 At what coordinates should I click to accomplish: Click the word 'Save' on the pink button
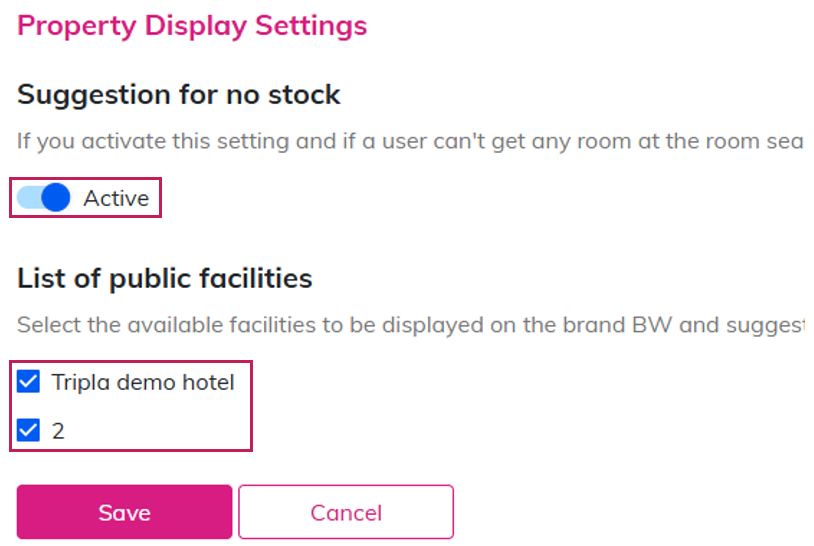tap(124, 513)
